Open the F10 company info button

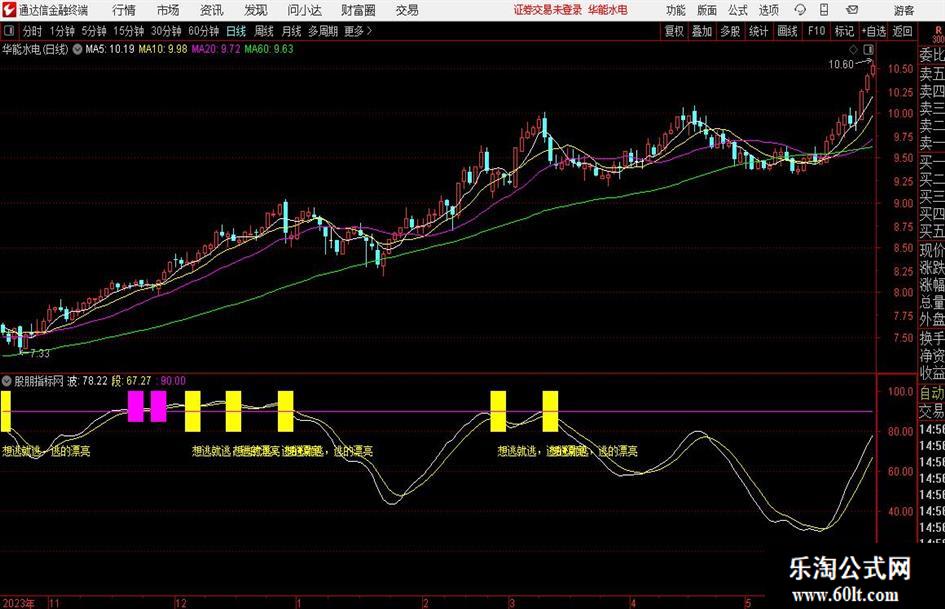pos(817,31)
